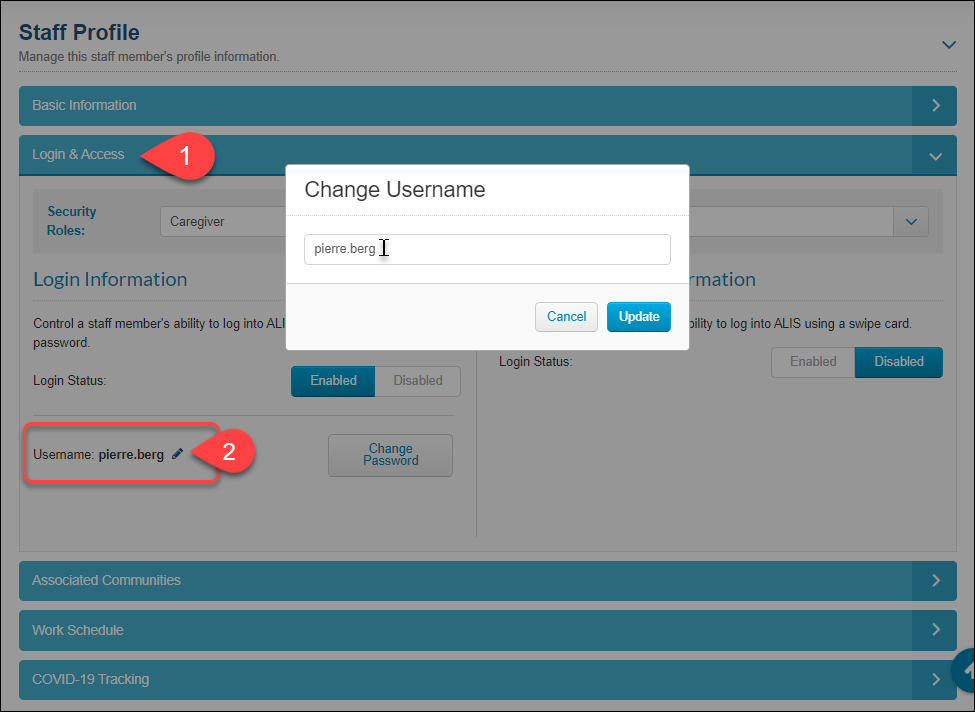Viewport: 975px width, 712px height.
Task: Click the Basic Information section title
Action: tap(85, 105)
